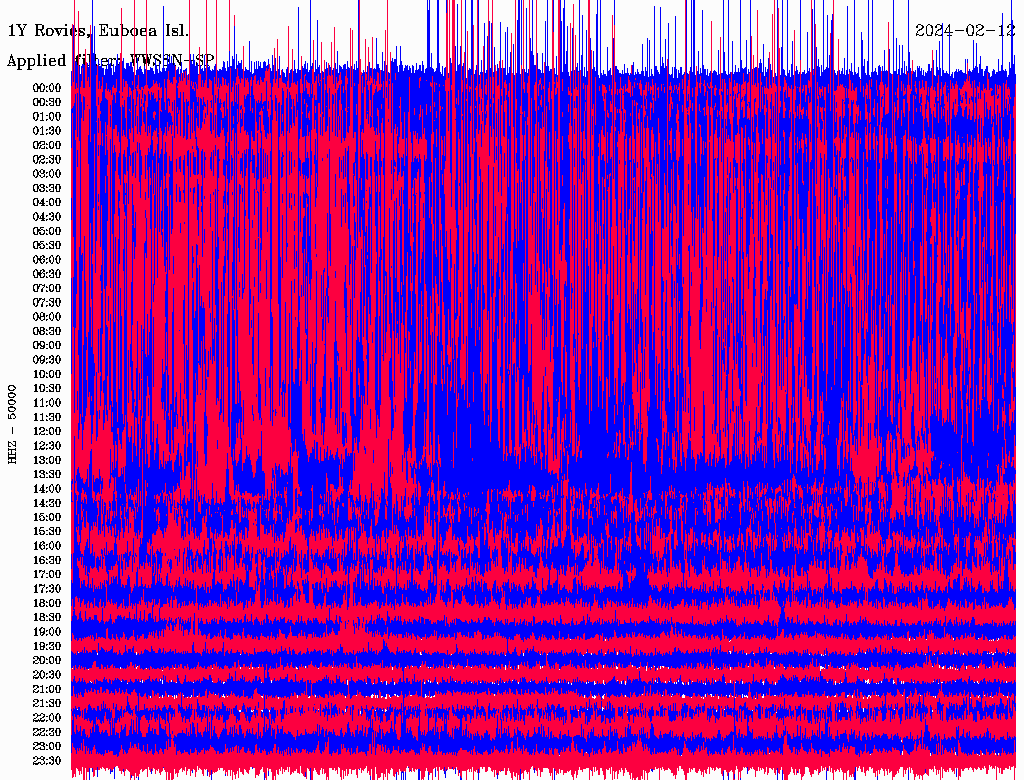
Task: Click the station title "1Y Rovies, Euboea Isl."
Action: 98,30
